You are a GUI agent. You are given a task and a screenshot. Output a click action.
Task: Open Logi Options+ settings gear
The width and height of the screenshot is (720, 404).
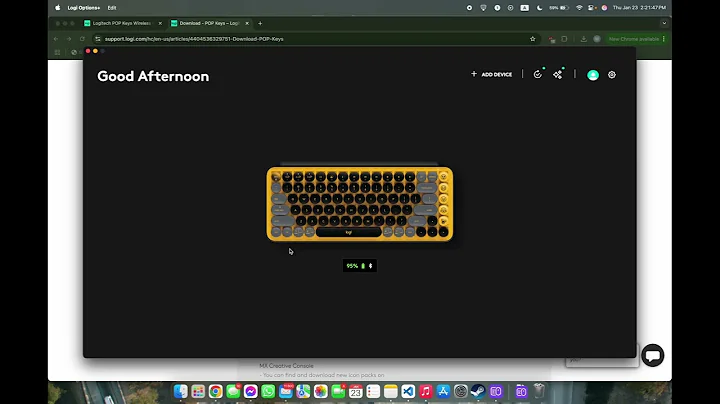pyautogui.click(x=612, y=75)
